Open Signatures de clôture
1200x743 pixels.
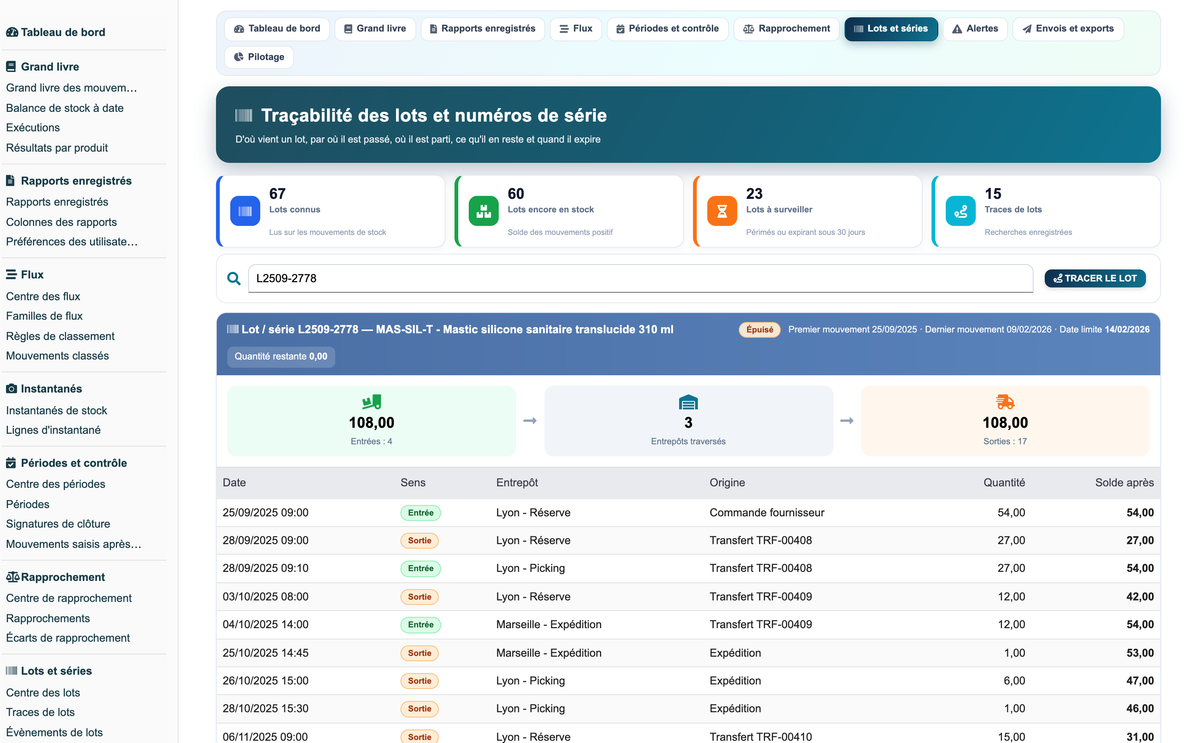click(58, 524)
